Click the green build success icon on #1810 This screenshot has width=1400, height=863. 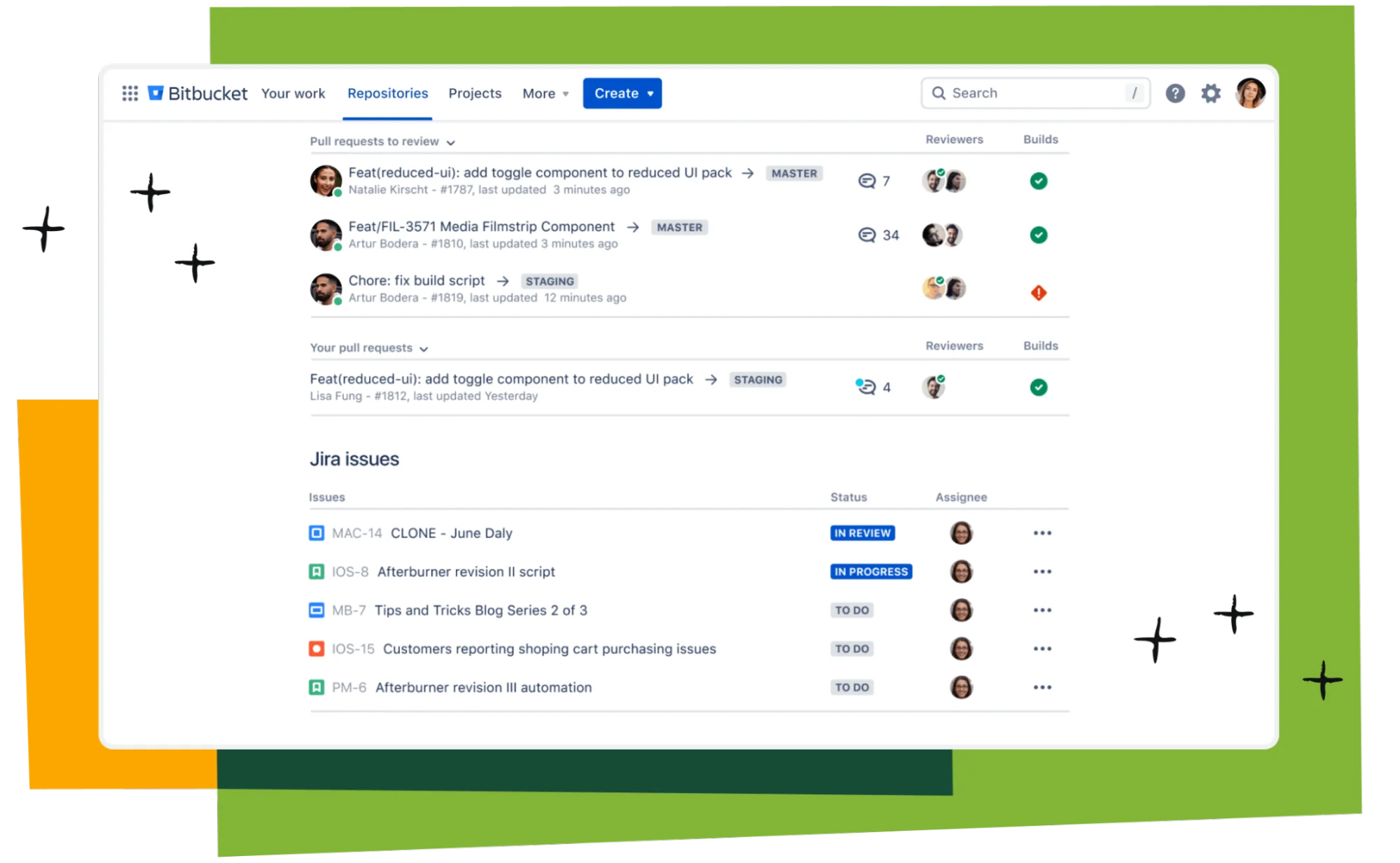pyautogui.click(x=1039, y=234)
